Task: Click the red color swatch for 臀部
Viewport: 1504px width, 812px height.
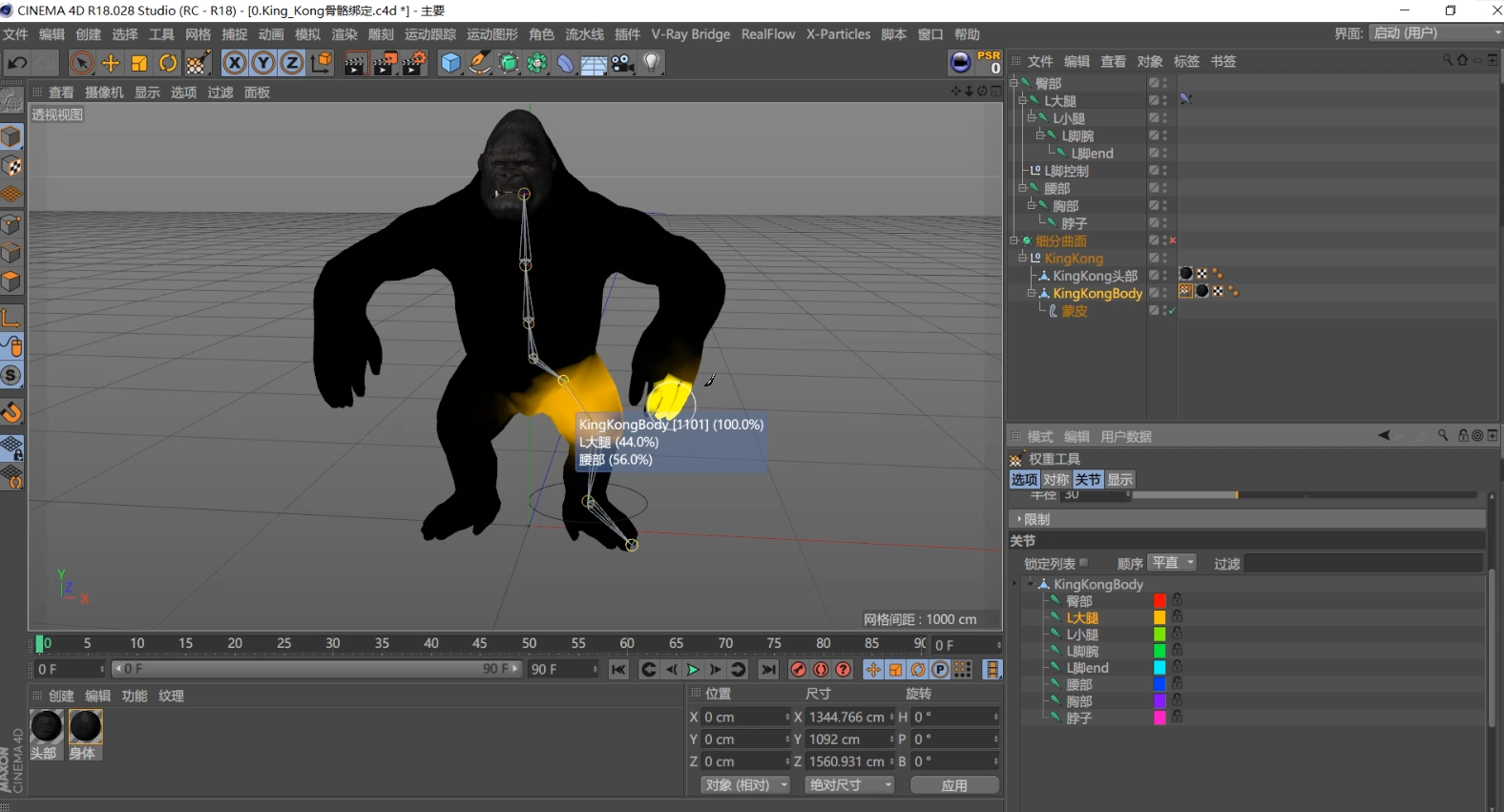Action: click(1159, 601)
